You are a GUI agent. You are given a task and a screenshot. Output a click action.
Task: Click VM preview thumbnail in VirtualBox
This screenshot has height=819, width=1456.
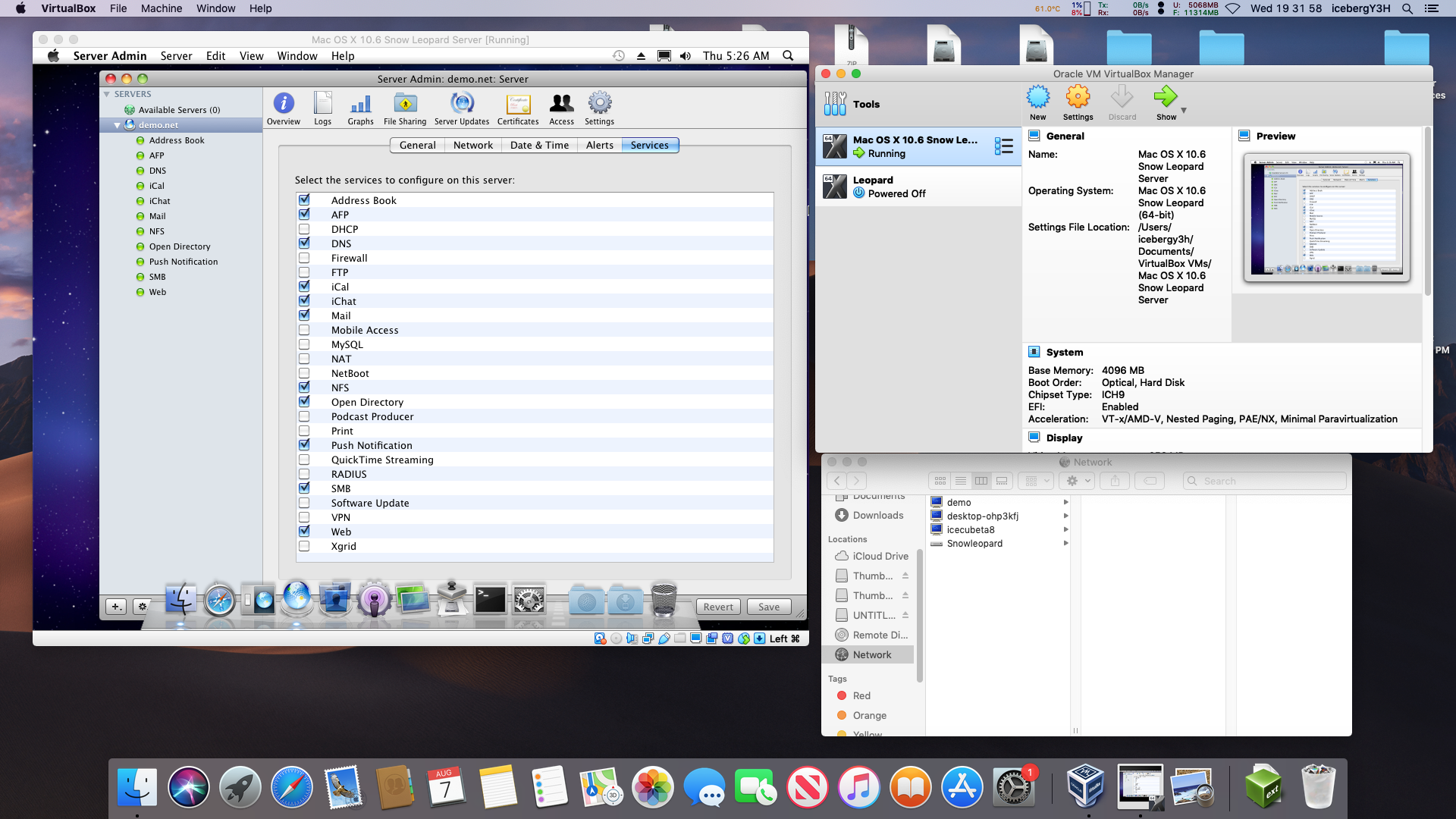[x=1327, y=218]
